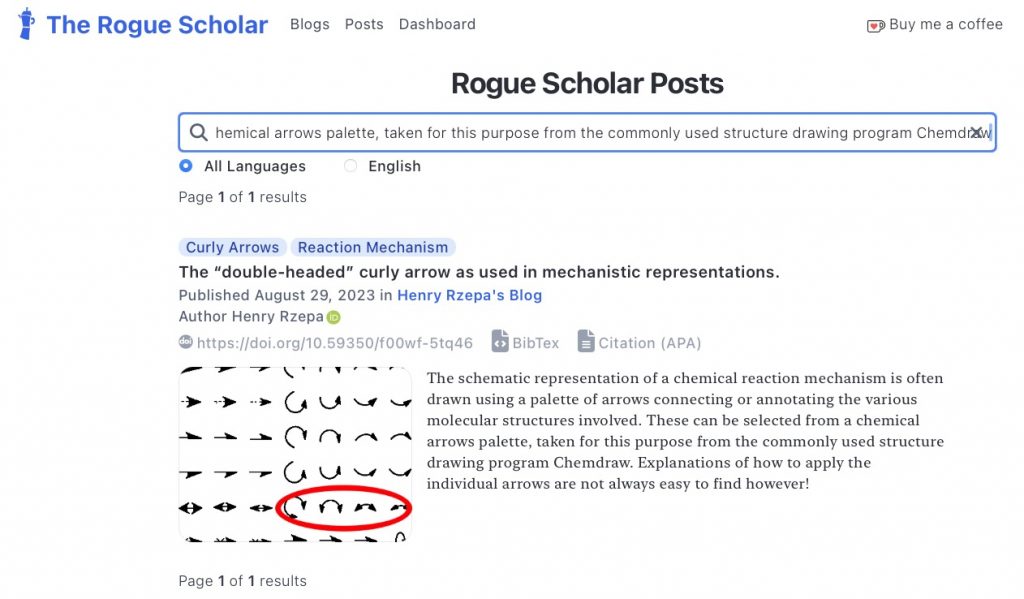Image resolution: width=1024 pixels, height=599 pixels.
Task: Clear the search field using the X icon
Action: pos(978,131)
